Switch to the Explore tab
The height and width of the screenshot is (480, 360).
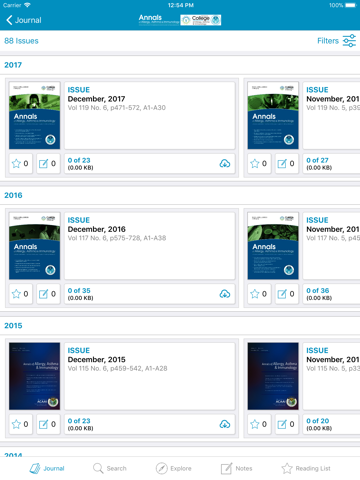click(x=174, y=468)
